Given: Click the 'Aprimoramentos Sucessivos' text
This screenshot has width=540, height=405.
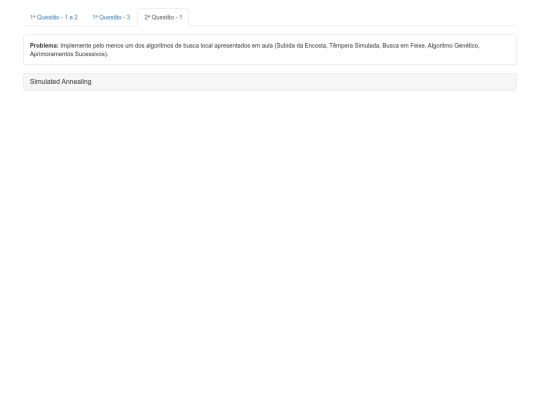Looking at the screenshot, I should (x=68, y=54).
